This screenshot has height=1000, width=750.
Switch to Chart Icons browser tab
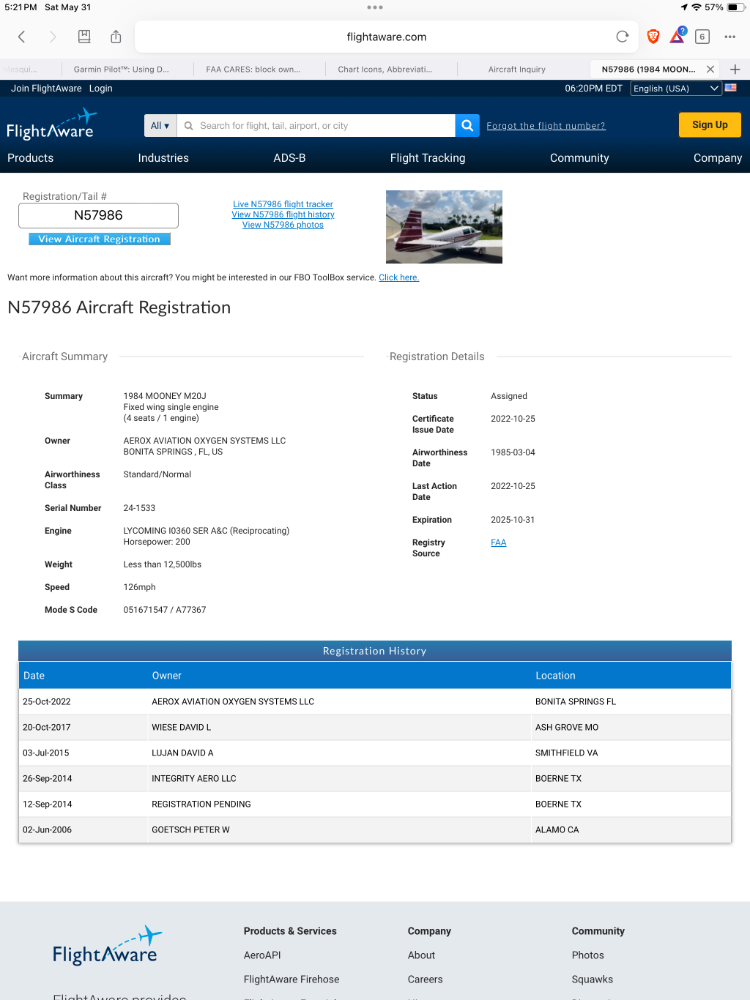(x=385, y=69)
